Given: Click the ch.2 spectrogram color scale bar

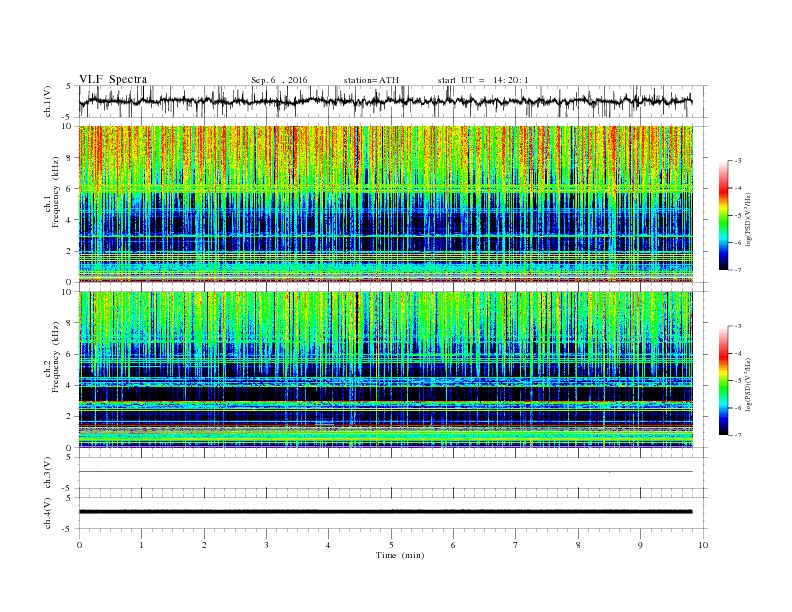Looking at the screenshot, I should coord(724,381).
